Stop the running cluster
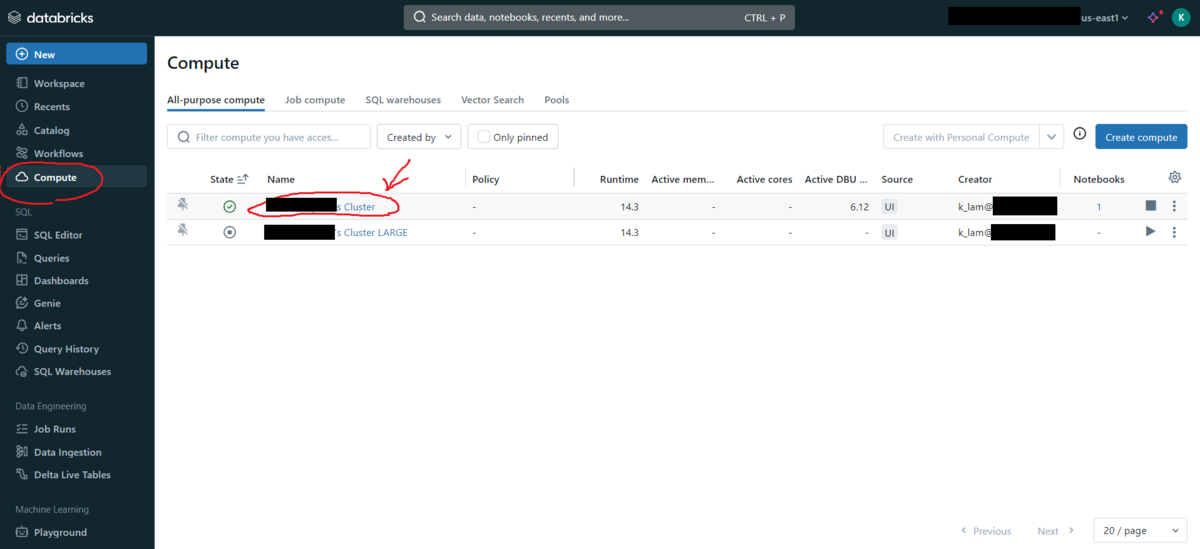Image resolution: width=1200 pixels, height=549 pixels. click(x=1151, y=206)
